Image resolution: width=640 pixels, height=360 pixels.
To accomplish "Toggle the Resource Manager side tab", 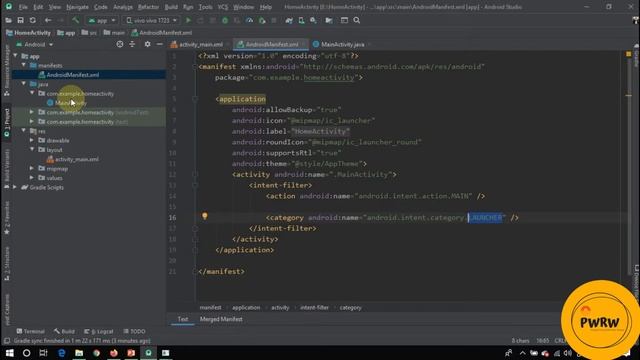I will [7, 70].
